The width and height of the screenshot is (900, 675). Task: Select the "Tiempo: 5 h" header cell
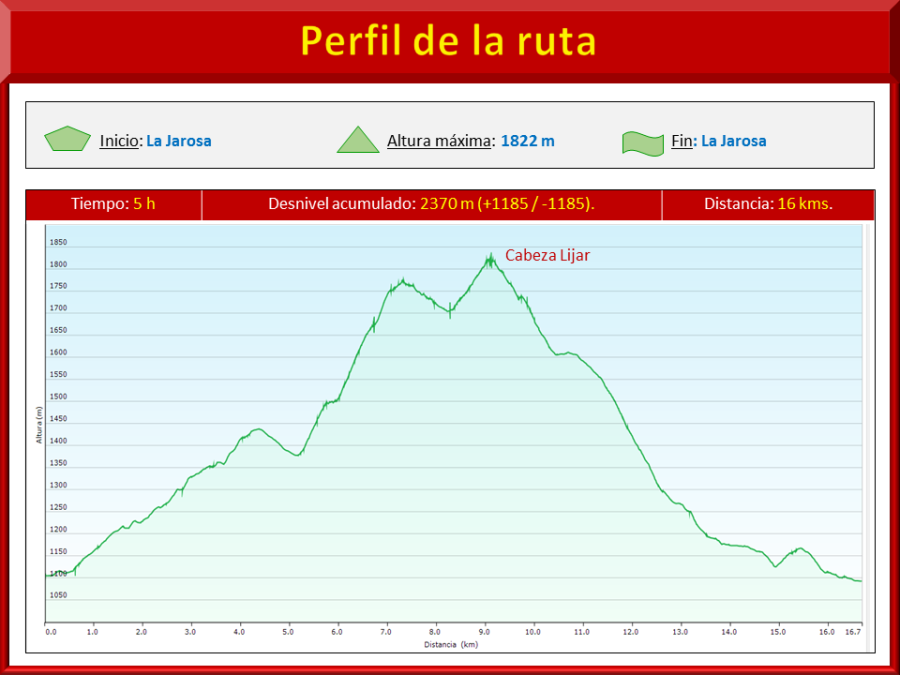[113, 204]
